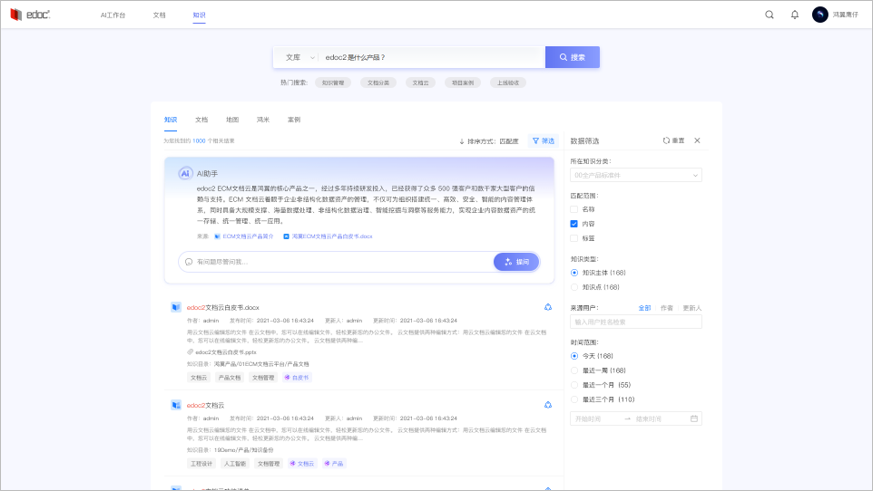Click the sort arrow icon by 排序方式
873x491 pixels.
click(x=462, y=141)
